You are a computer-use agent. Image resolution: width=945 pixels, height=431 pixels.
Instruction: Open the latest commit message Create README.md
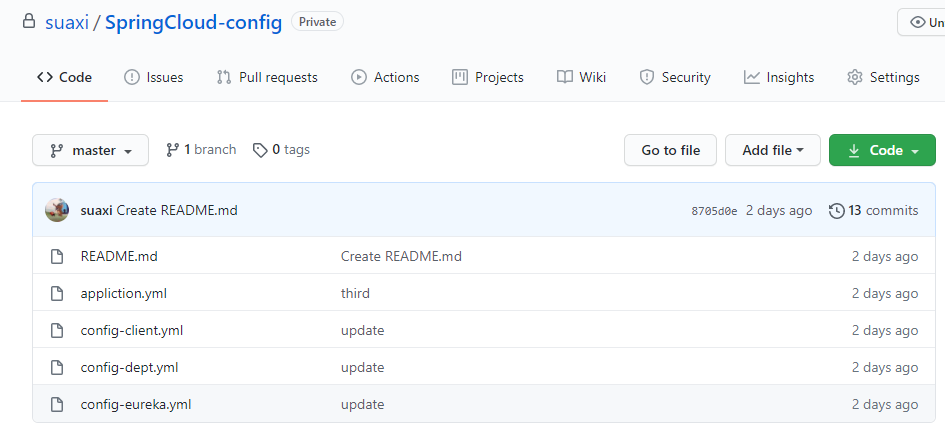pos(177,210)
